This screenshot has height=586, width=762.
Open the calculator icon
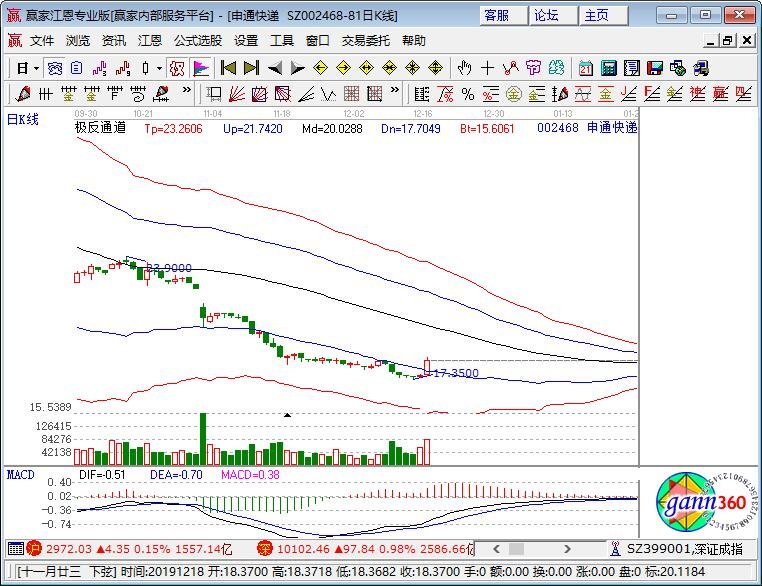(608, 68)
